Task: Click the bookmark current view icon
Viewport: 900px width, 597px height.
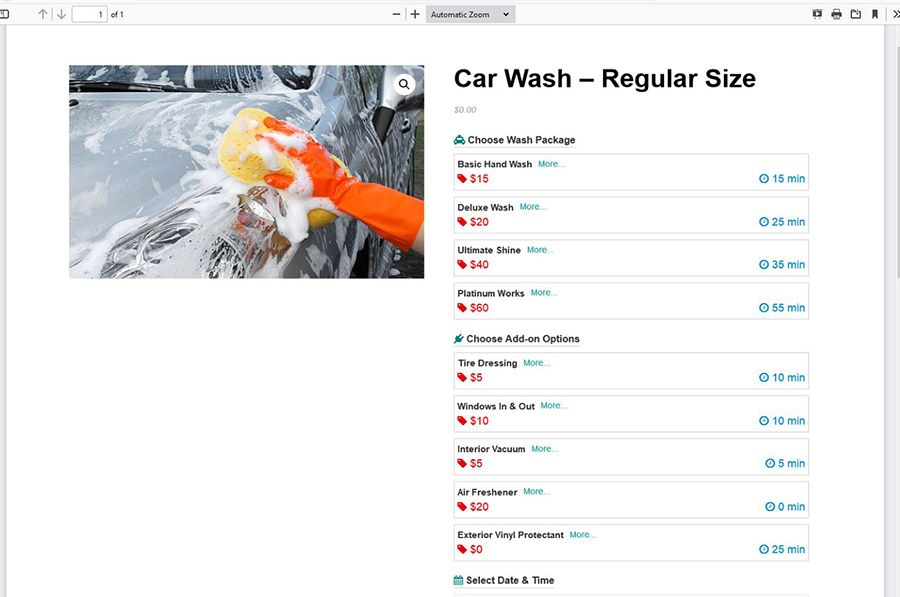Action: pos(875,14)
